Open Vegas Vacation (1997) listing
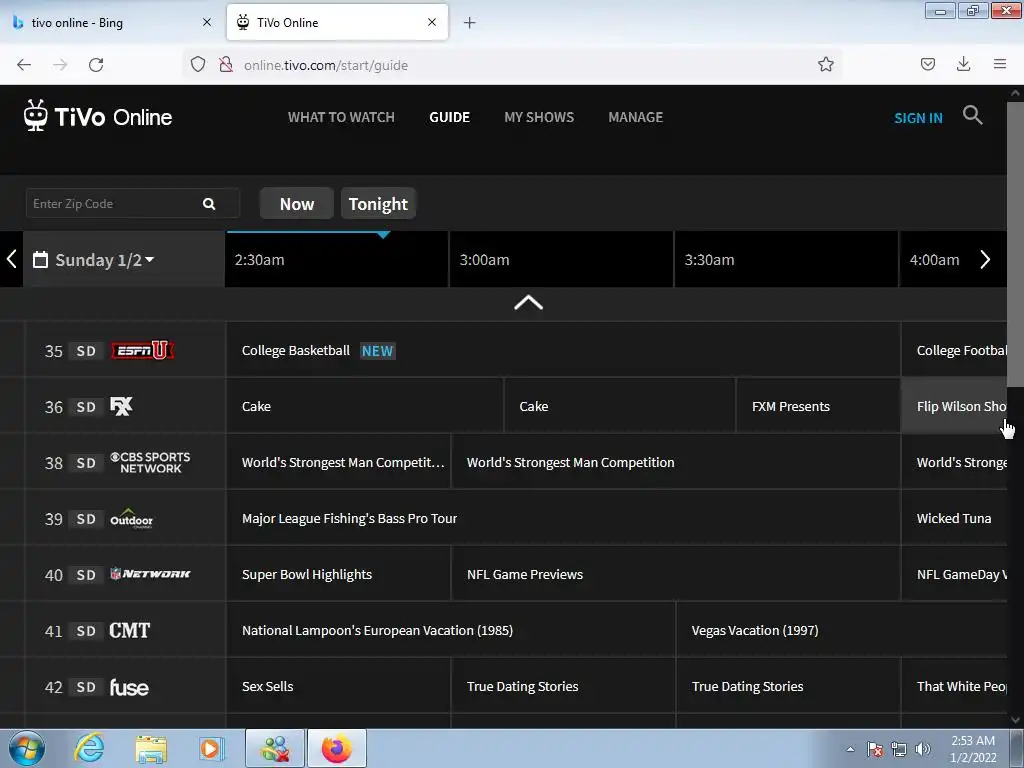 [x=842, y=630]
